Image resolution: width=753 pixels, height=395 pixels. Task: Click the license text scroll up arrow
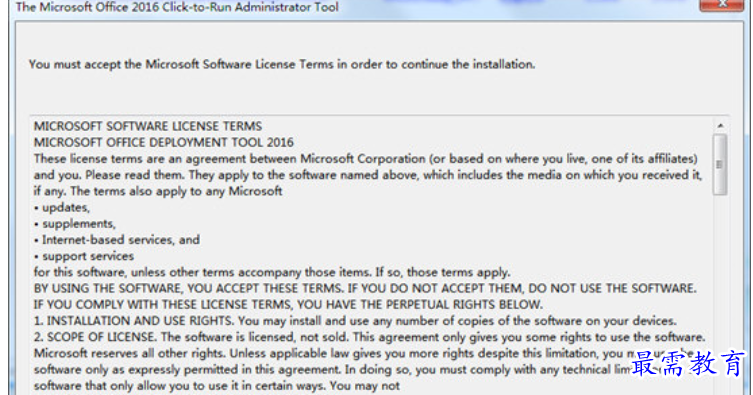pos(720,126)
